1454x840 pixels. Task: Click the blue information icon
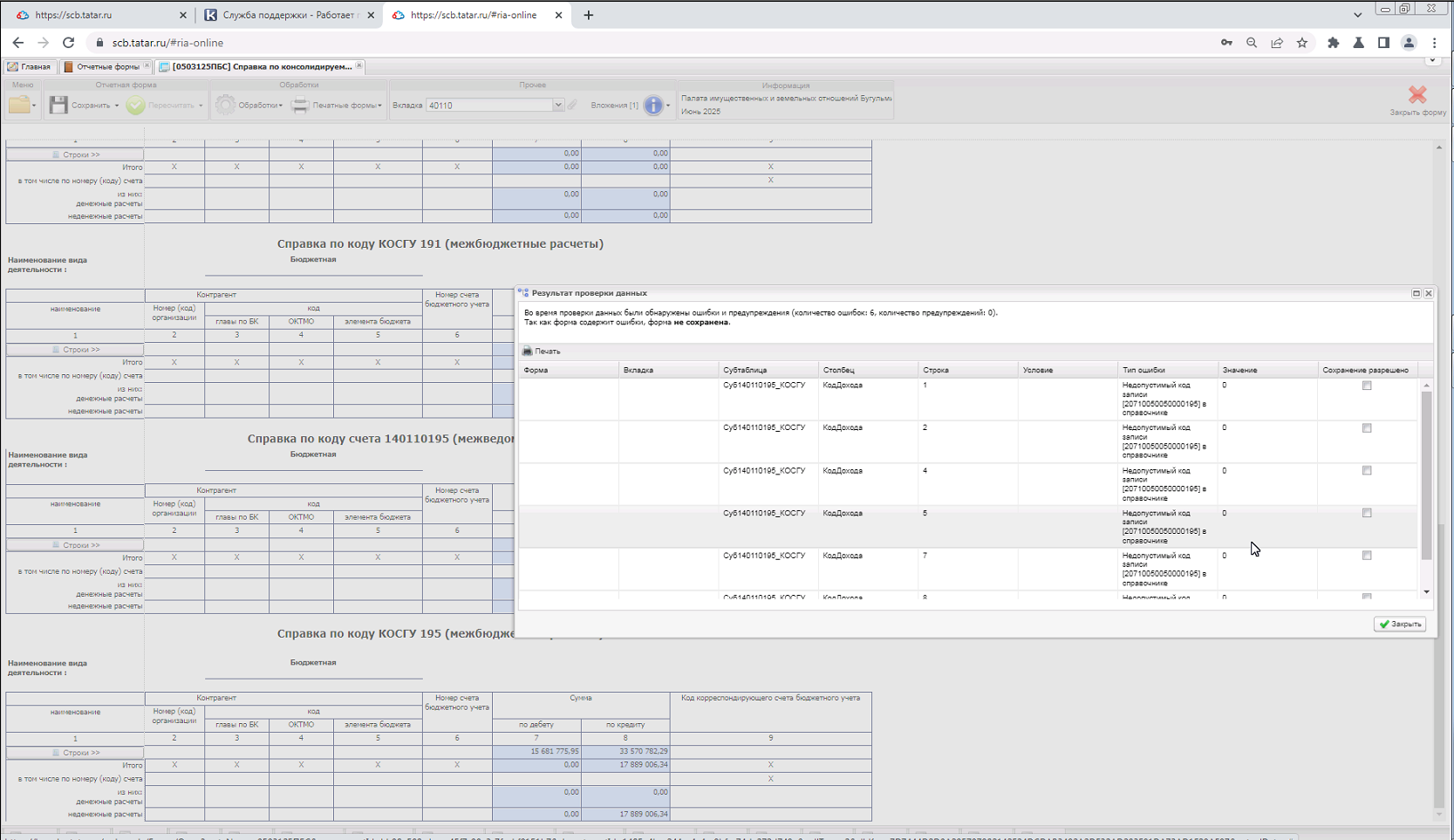click(x=653, y=105)
